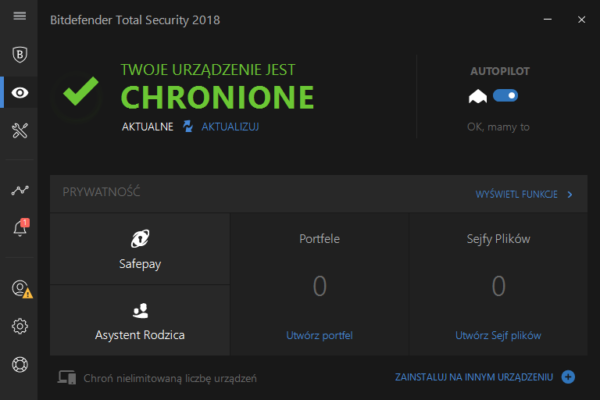Toggle the Autopilot switch
600x400 pixels.
coord(505,95)
